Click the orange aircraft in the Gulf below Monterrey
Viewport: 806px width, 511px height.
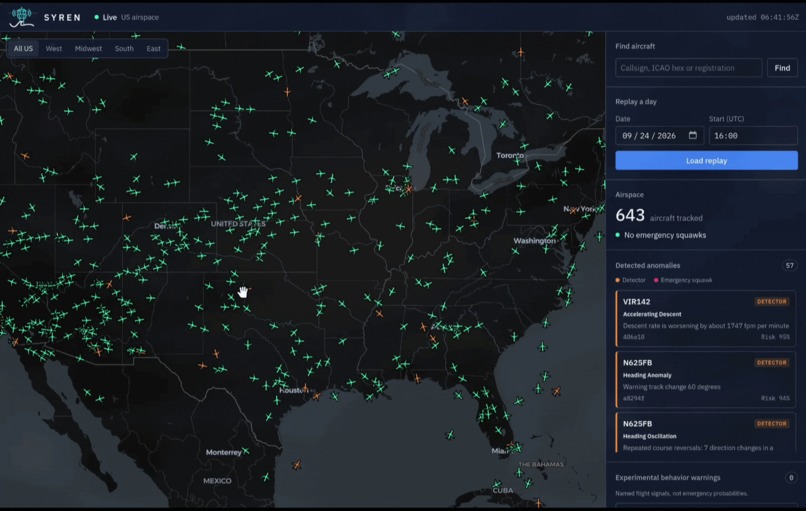click(297, 465)
